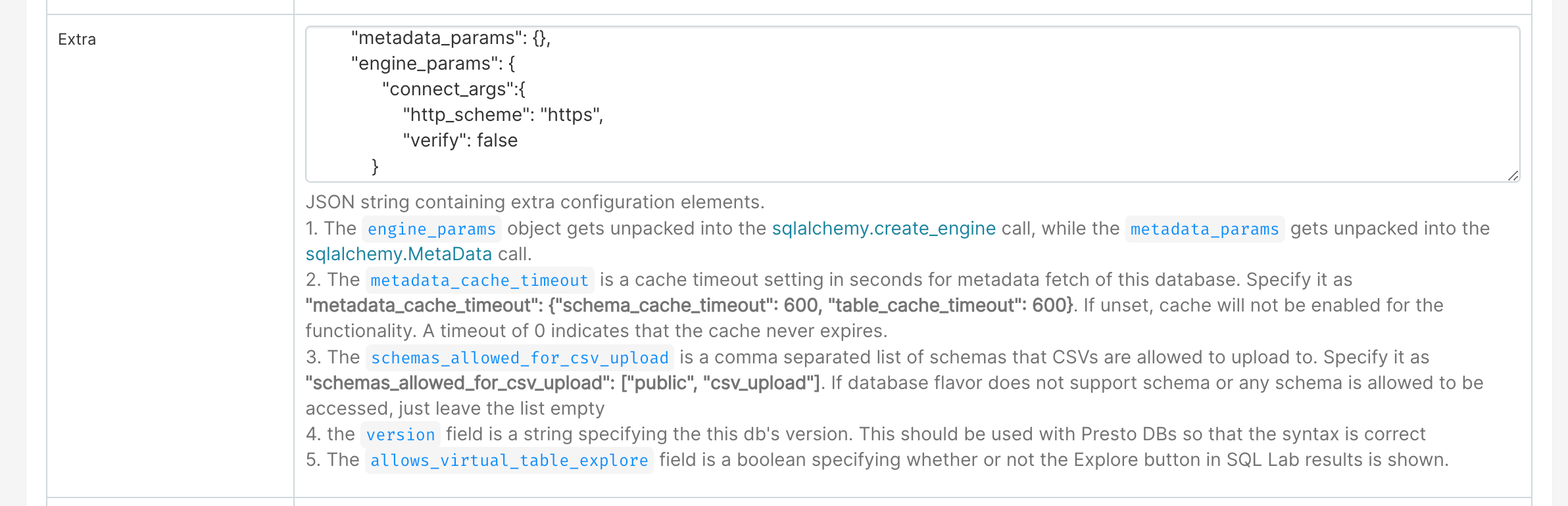This screenshot has height=506, width=1568.
Task: Place cursor on "metadata_params": {} line in textarea
Action: click(451, 38)
